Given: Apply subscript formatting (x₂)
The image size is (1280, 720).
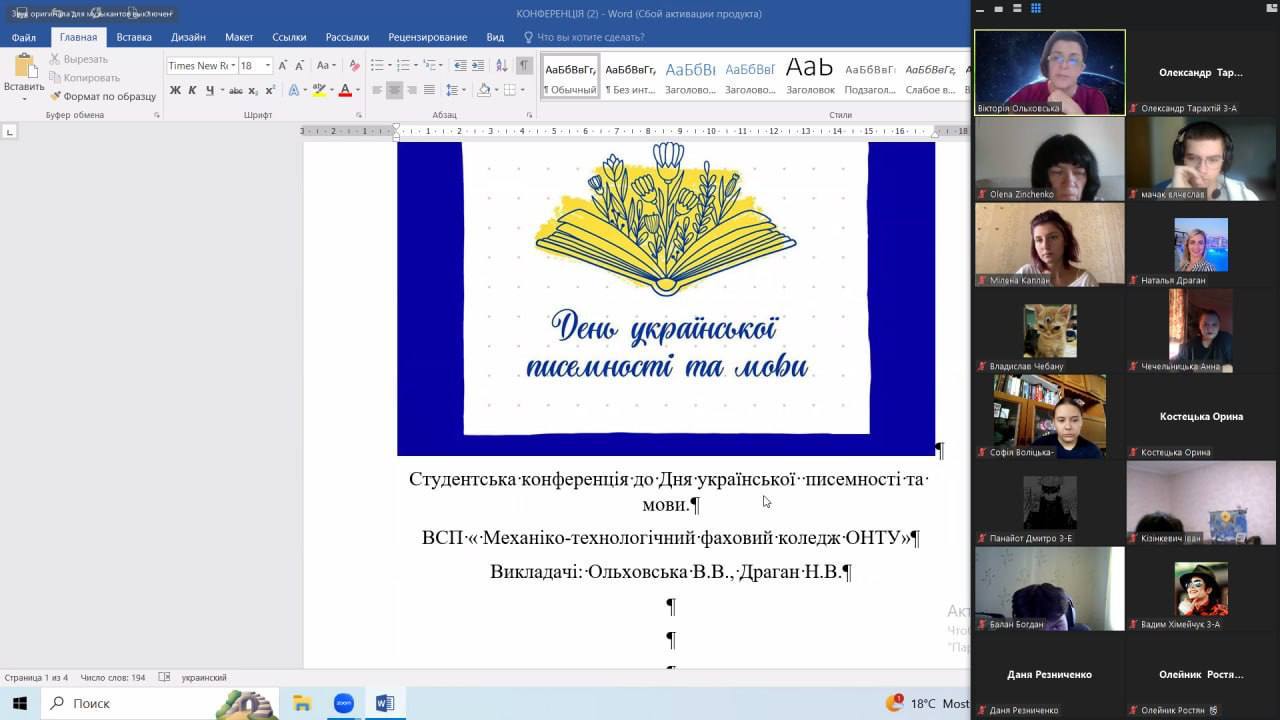Looking at the screenshot, I should coord(254,90).
